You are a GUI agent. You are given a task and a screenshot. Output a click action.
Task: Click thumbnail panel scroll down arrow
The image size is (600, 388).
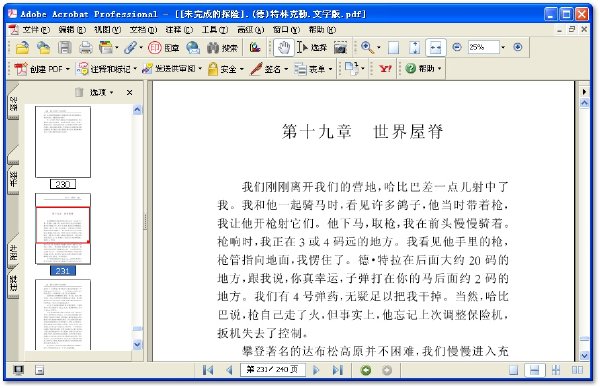[x=137, y=345]
